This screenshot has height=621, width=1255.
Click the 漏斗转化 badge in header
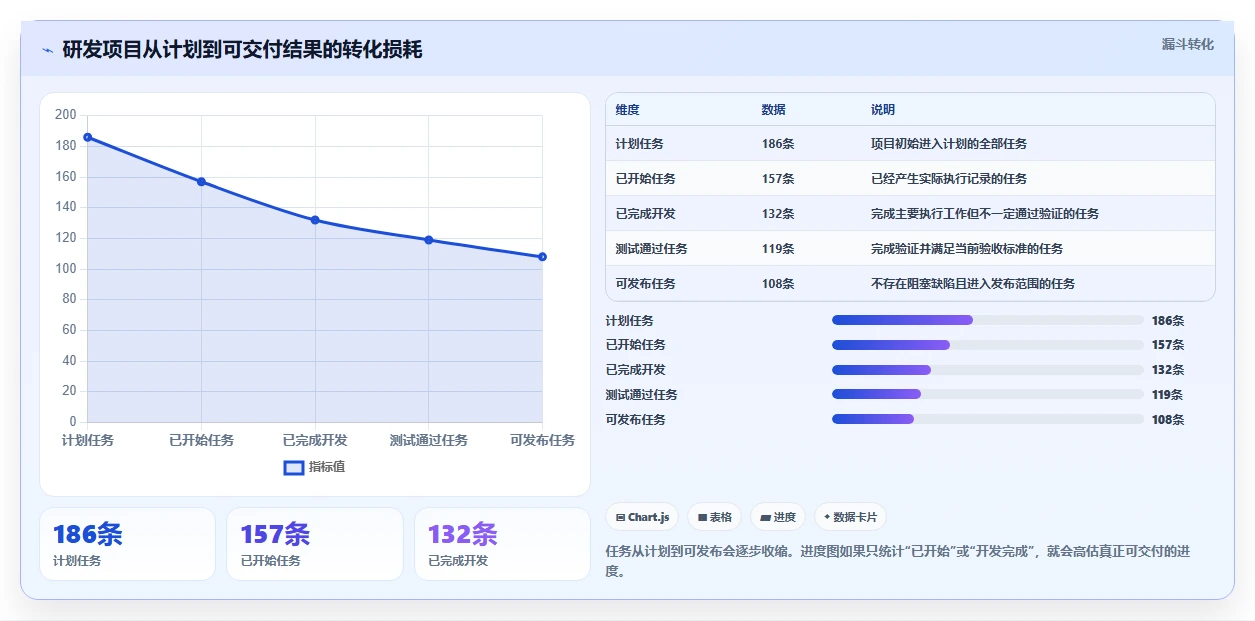[1188, 45]
